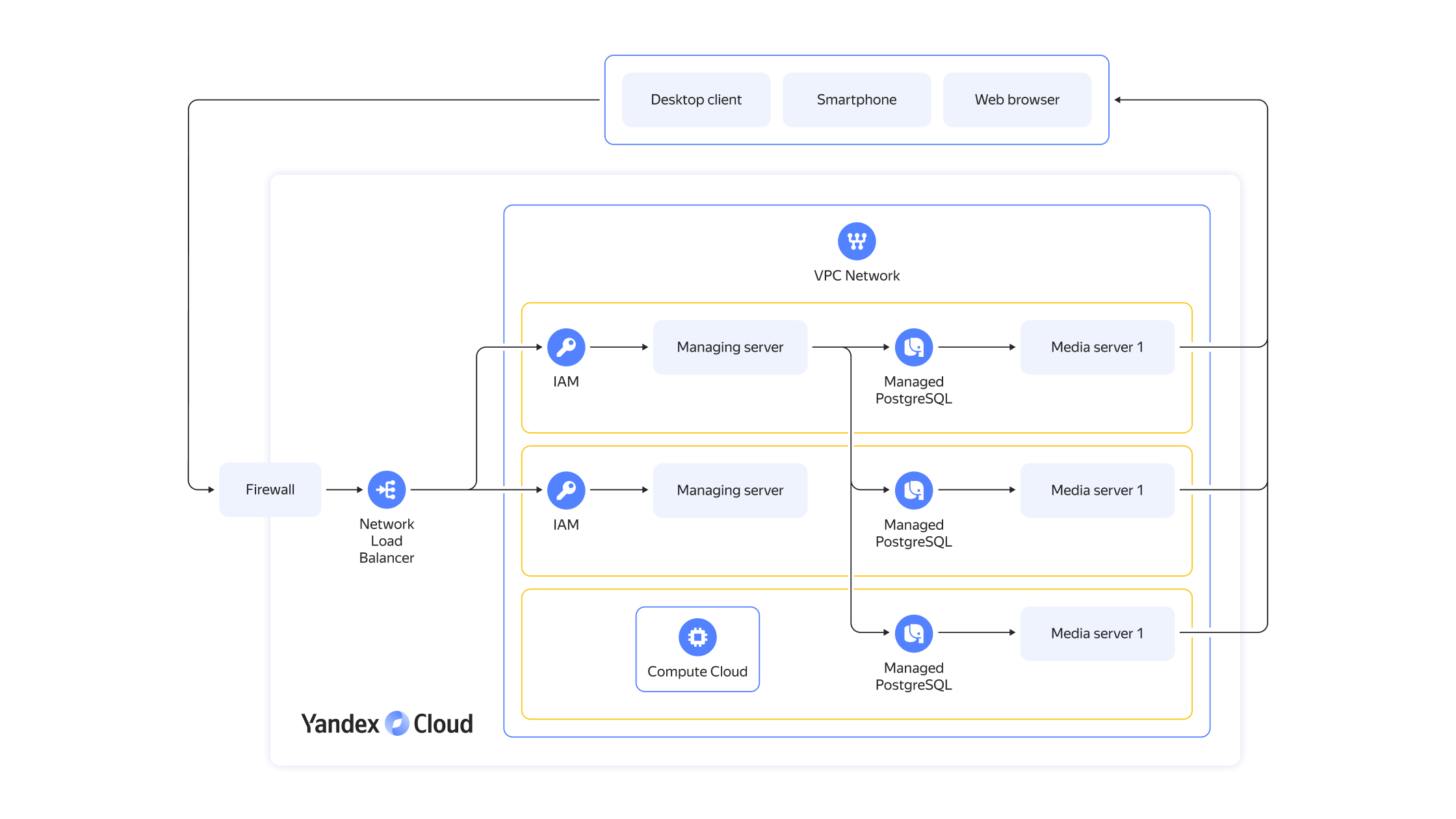Click the "Compute Cloud" label text

point(697,671)
